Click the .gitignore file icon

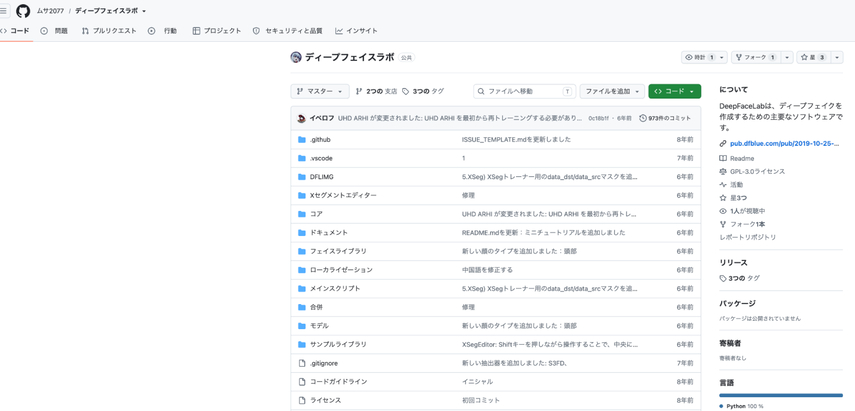[302, 363]
